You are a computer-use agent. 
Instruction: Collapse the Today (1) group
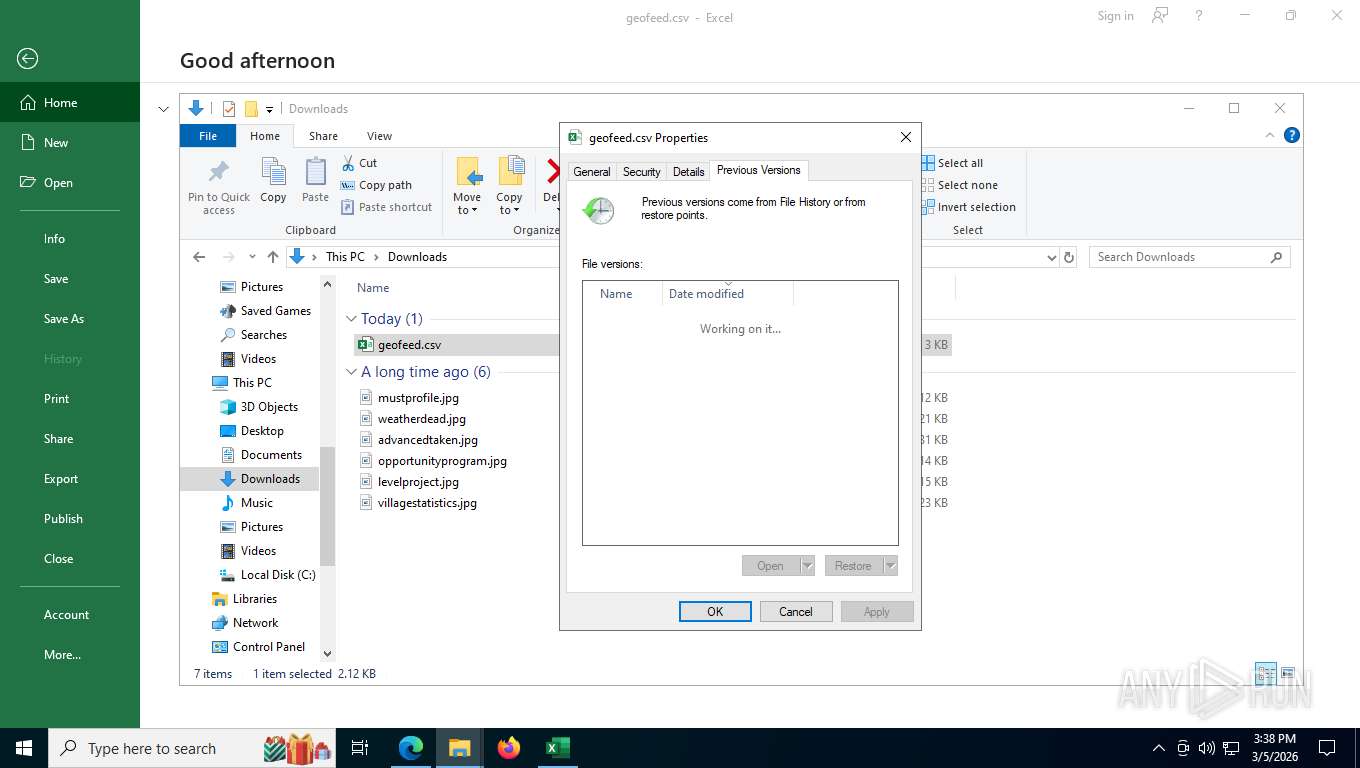click(351, 319)
